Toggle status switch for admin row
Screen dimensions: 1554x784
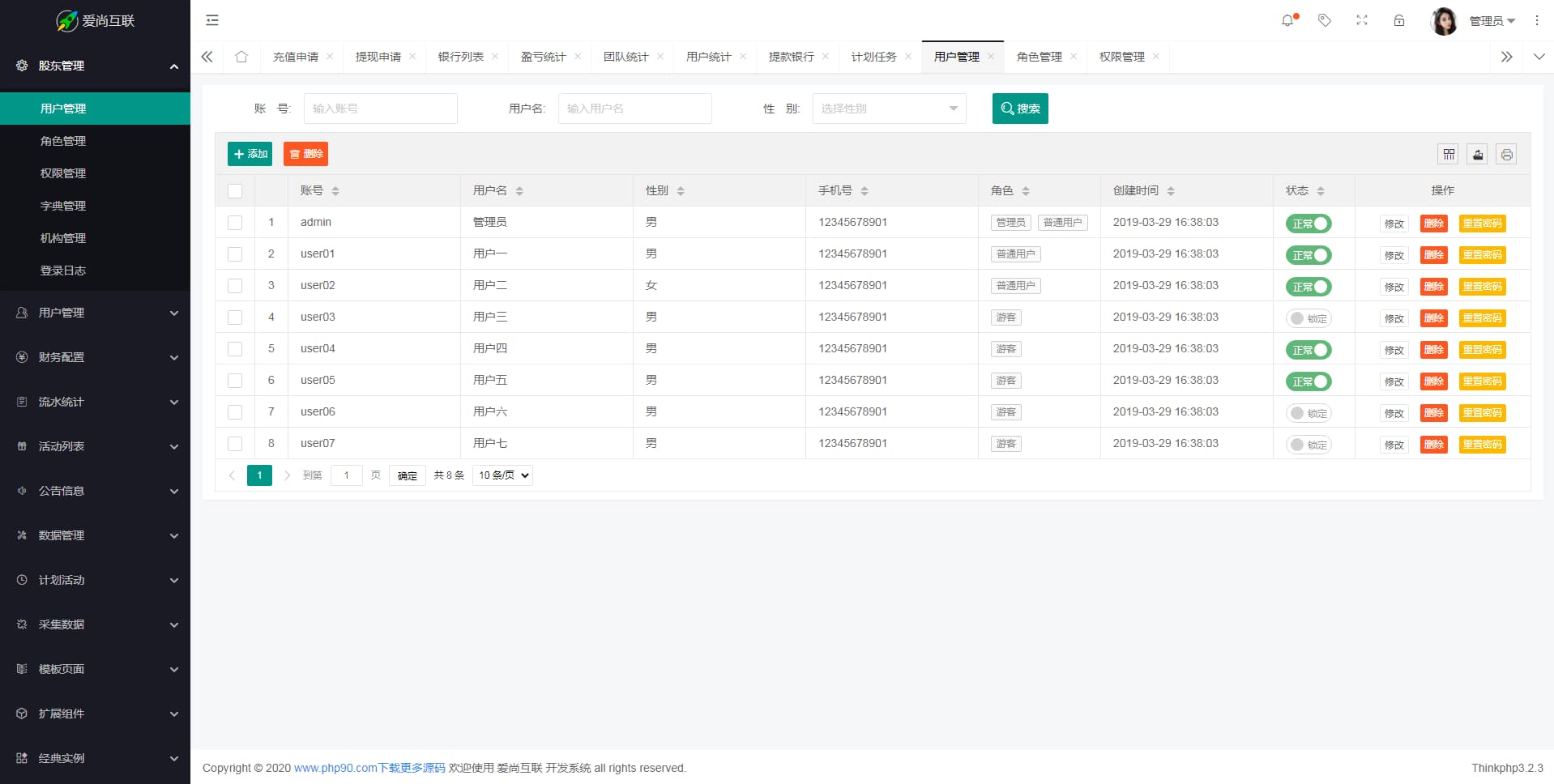(1308, 224)
